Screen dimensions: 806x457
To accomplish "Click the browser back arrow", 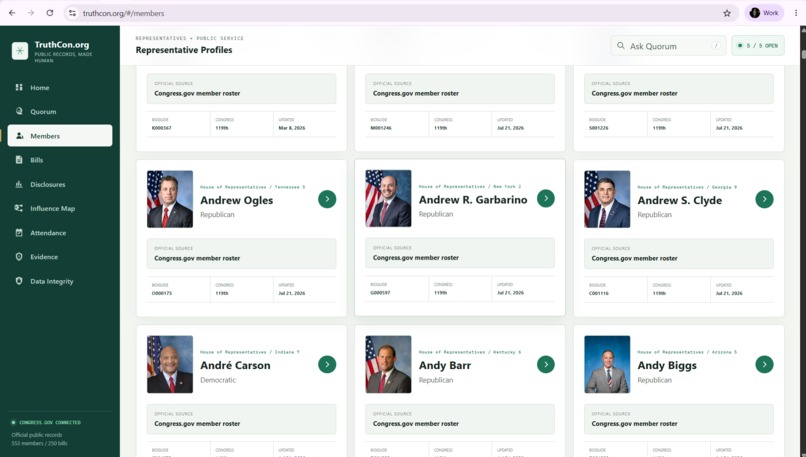I will tap(12, 13).
